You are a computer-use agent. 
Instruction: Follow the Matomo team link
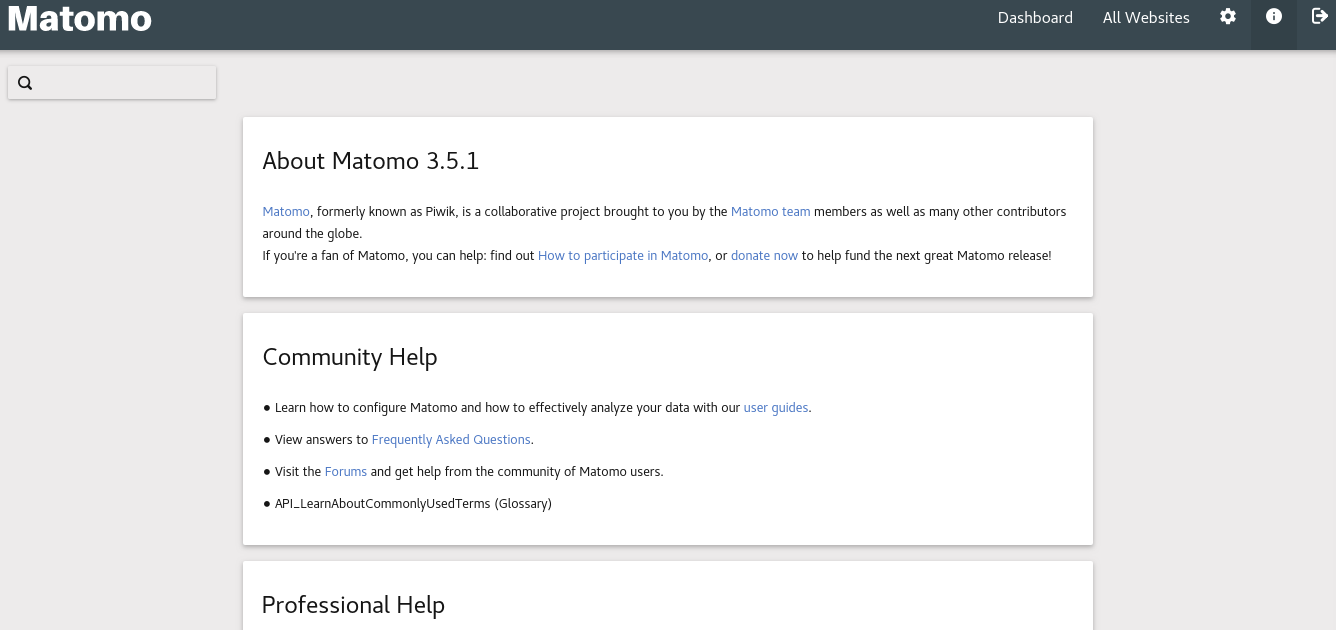click(771, 211)
